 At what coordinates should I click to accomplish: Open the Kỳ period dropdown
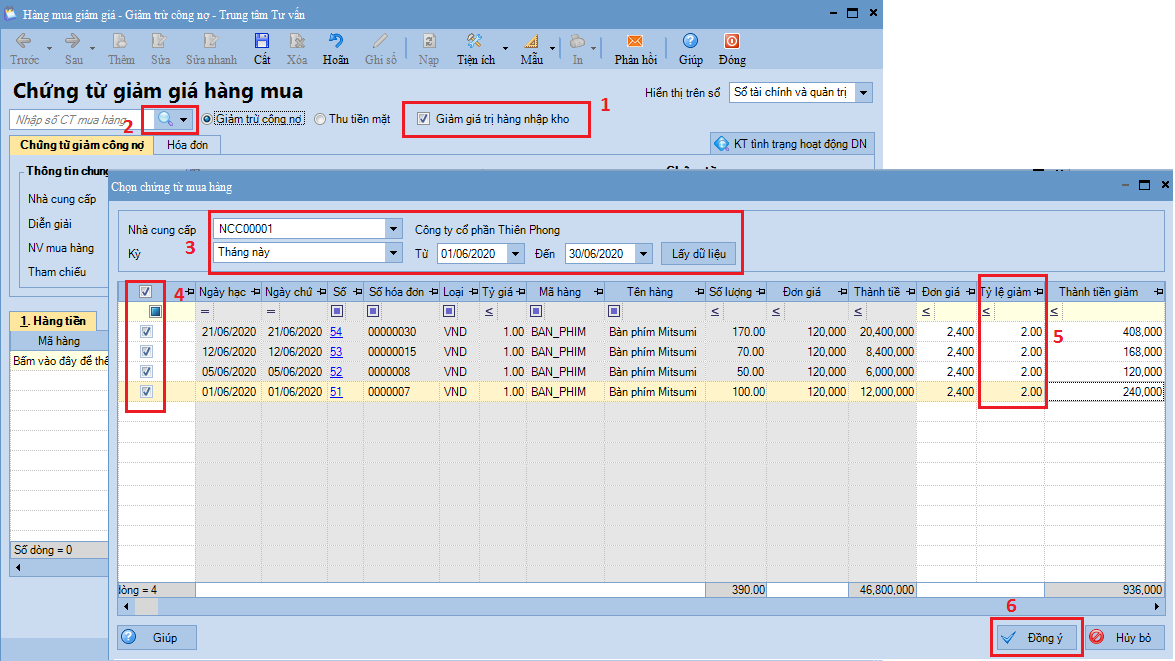[x=393, y=253]
